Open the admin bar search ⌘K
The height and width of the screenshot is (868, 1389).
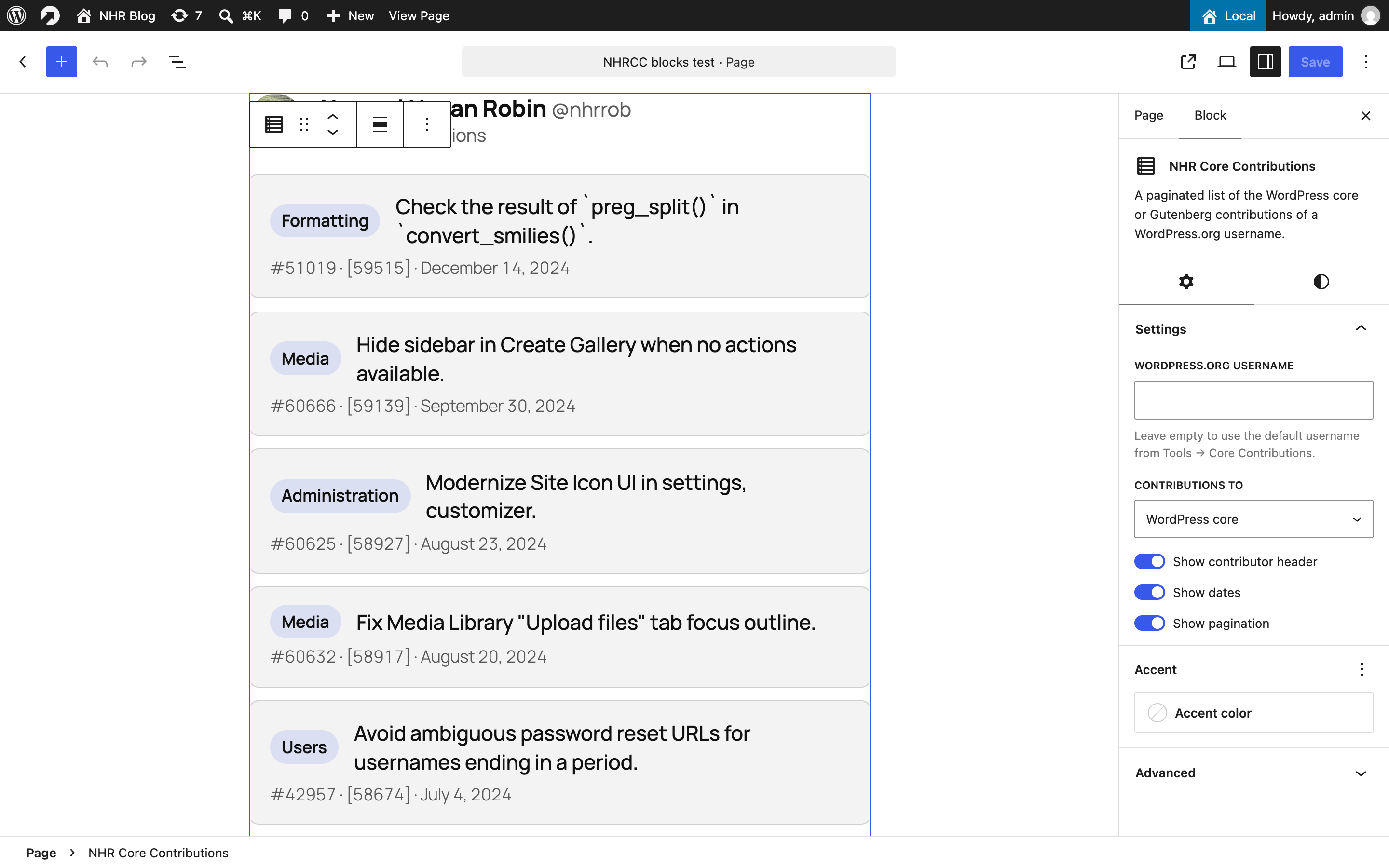click(x=240, y=15)
